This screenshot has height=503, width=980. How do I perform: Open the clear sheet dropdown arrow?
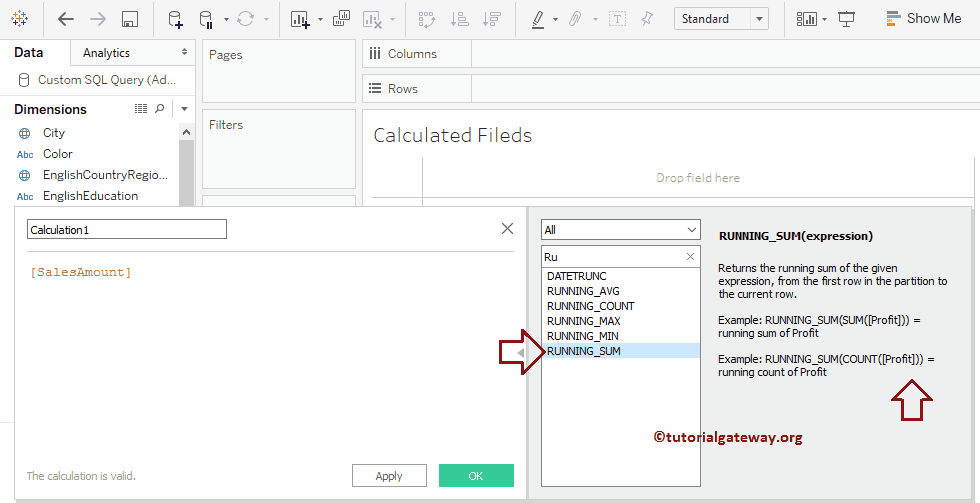coord(392,19)
